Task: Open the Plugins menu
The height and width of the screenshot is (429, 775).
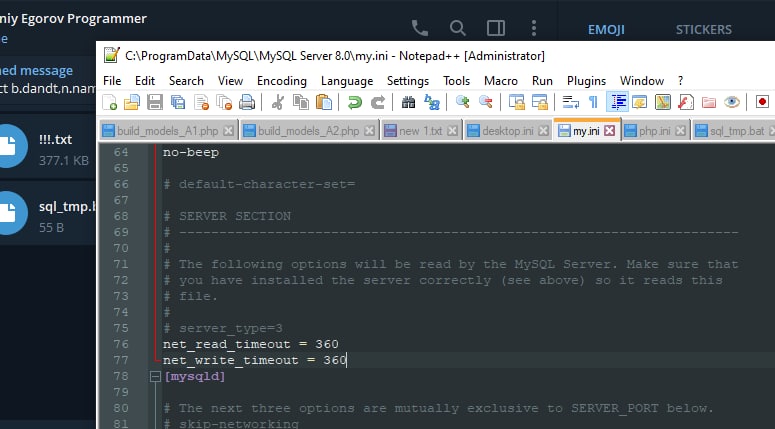Action: pyautogui.click(x=586, y=81)
